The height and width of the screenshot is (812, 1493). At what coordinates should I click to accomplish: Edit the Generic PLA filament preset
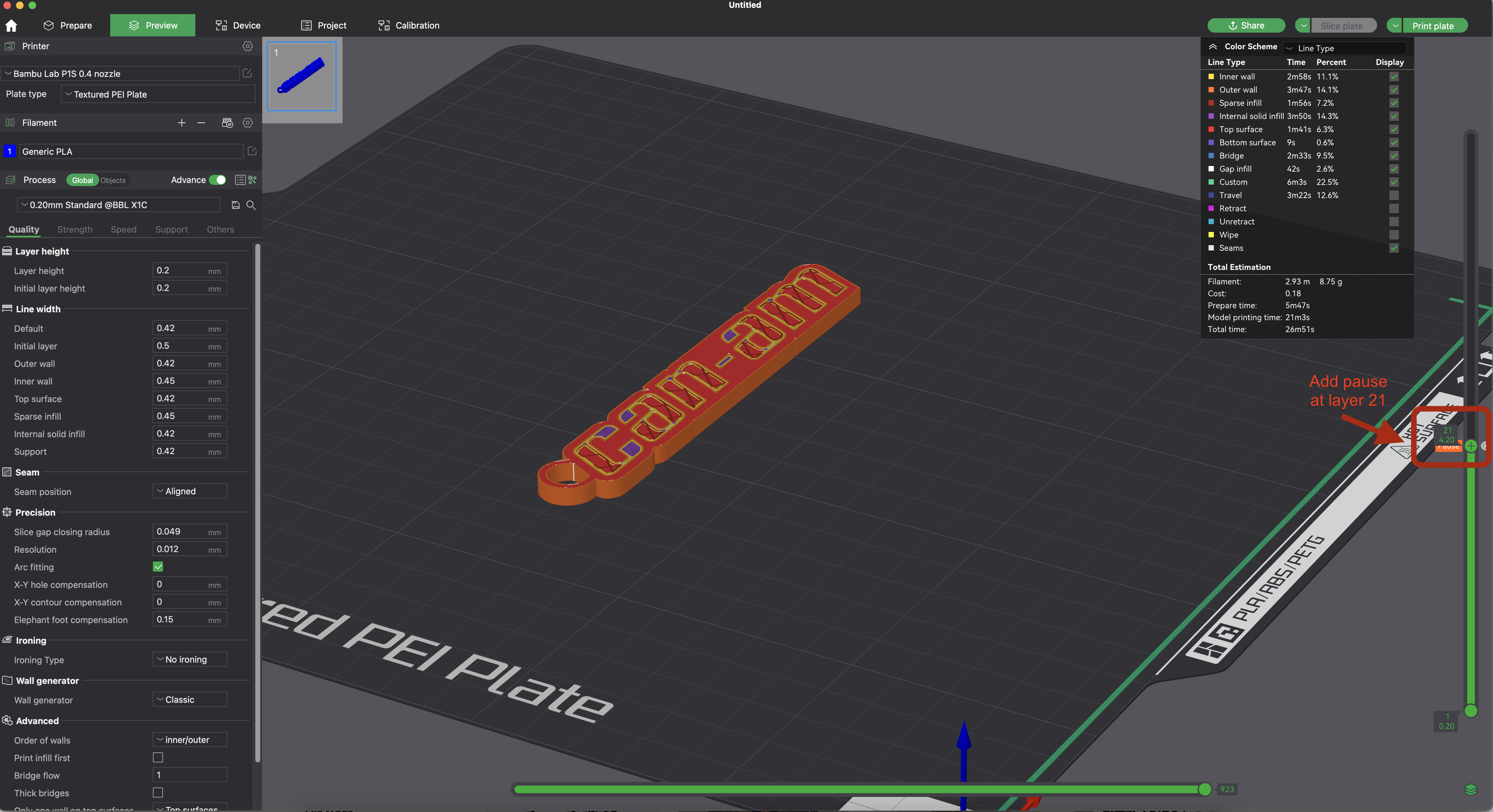tap(252, 151)
